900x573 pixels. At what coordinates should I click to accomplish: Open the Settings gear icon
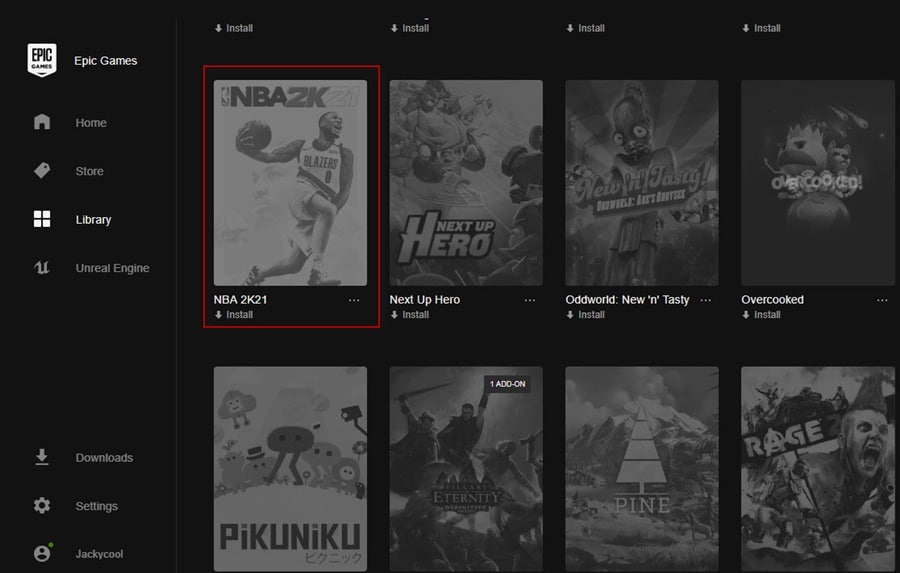(x=42, y=505)
